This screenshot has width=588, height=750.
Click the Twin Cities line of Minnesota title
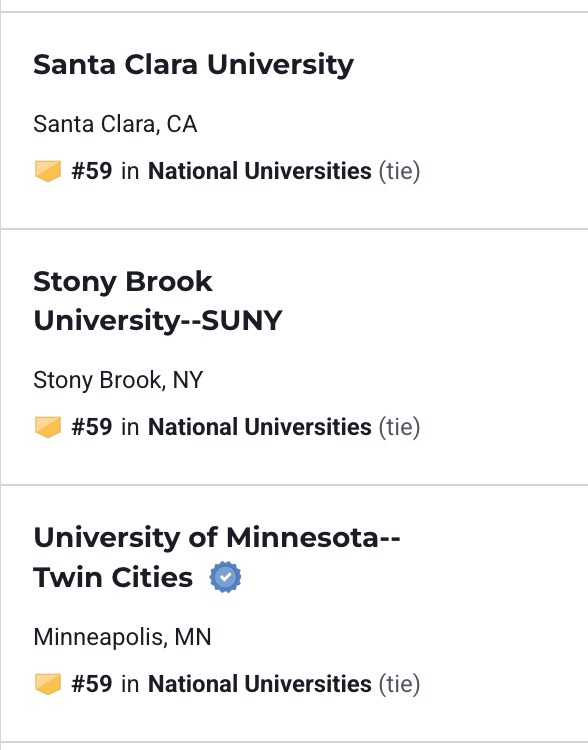click(113, 577)
